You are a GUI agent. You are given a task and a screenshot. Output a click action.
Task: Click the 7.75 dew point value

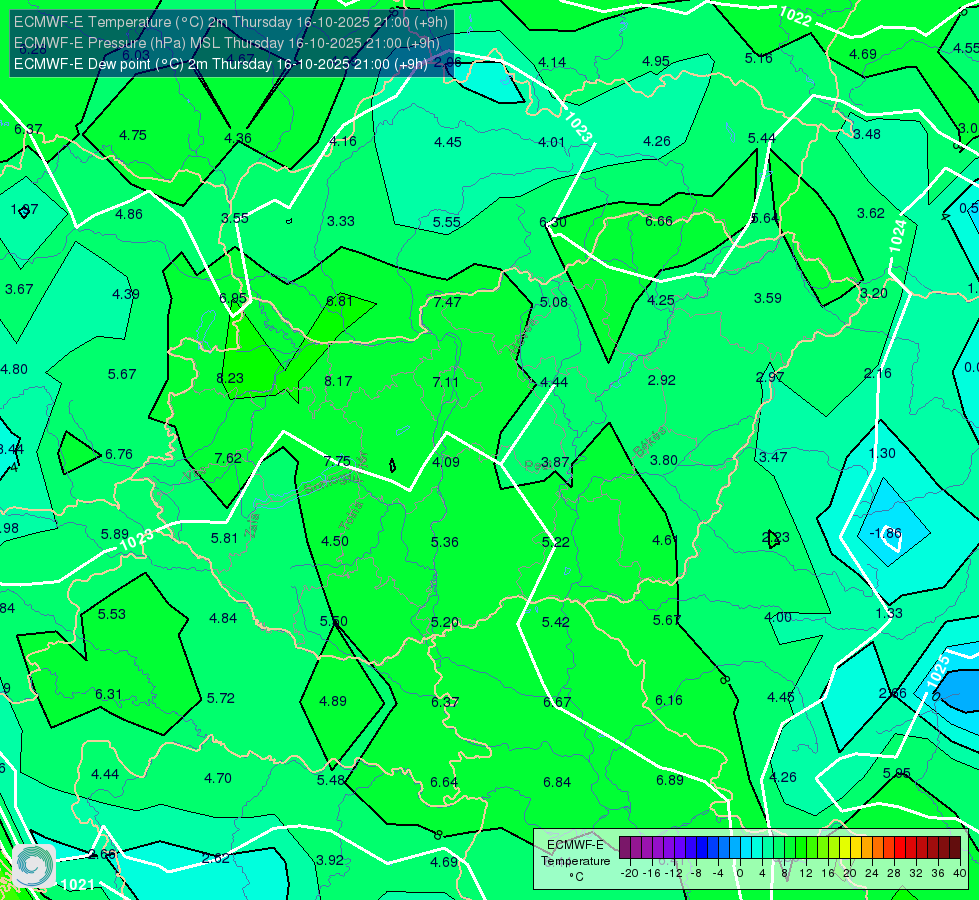(x=337, y=461)
